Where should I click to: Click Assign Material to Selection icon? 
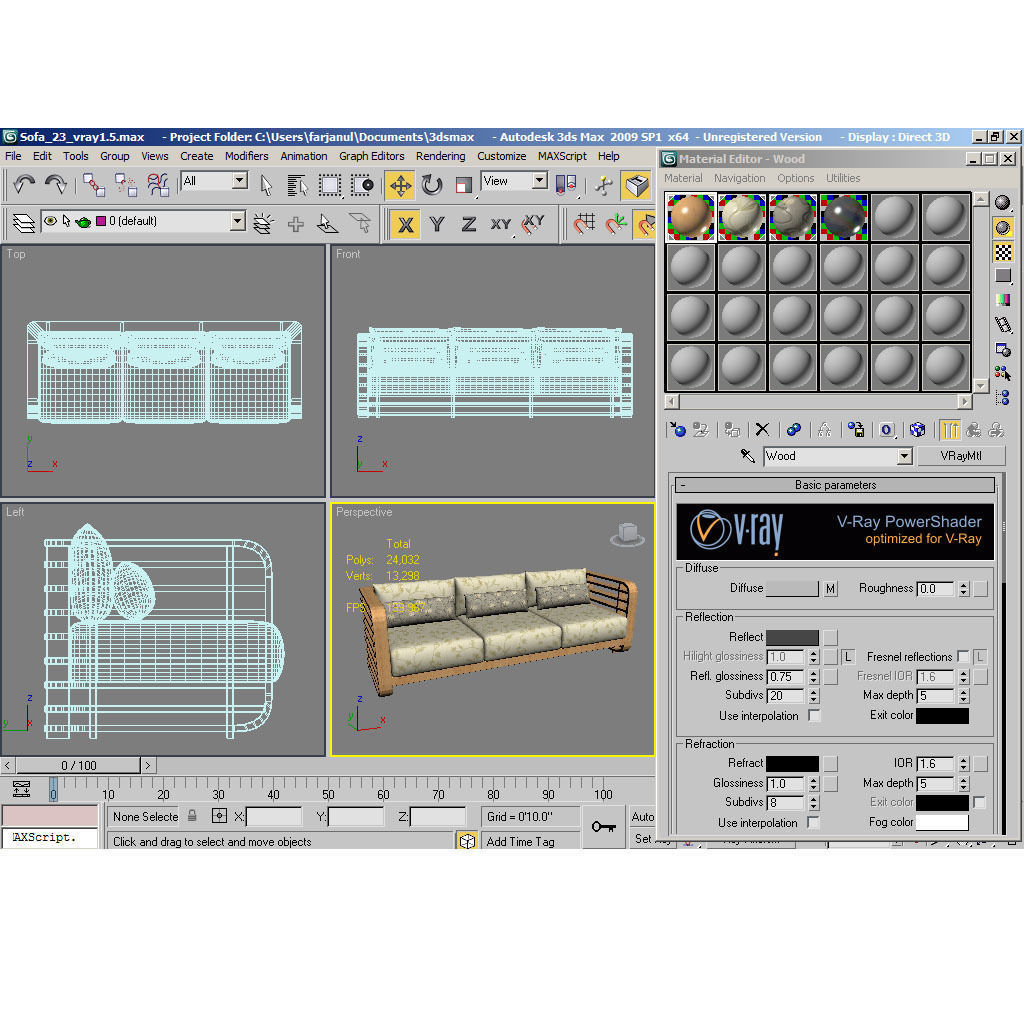point(731,429)
